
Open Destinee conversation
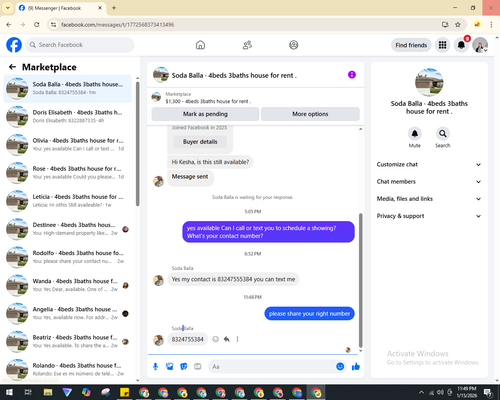tap(68, 229)
